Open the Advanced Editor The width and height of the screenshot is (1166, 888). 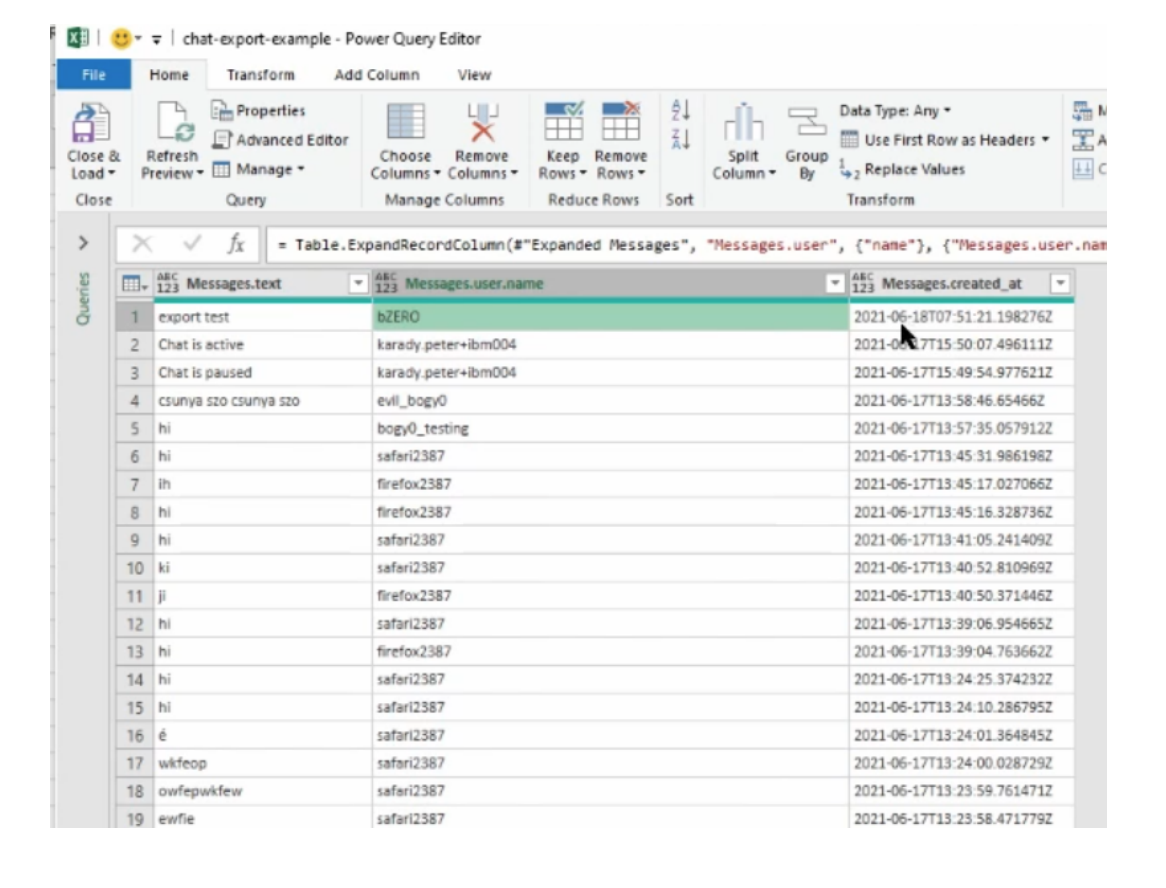(280, 140)
